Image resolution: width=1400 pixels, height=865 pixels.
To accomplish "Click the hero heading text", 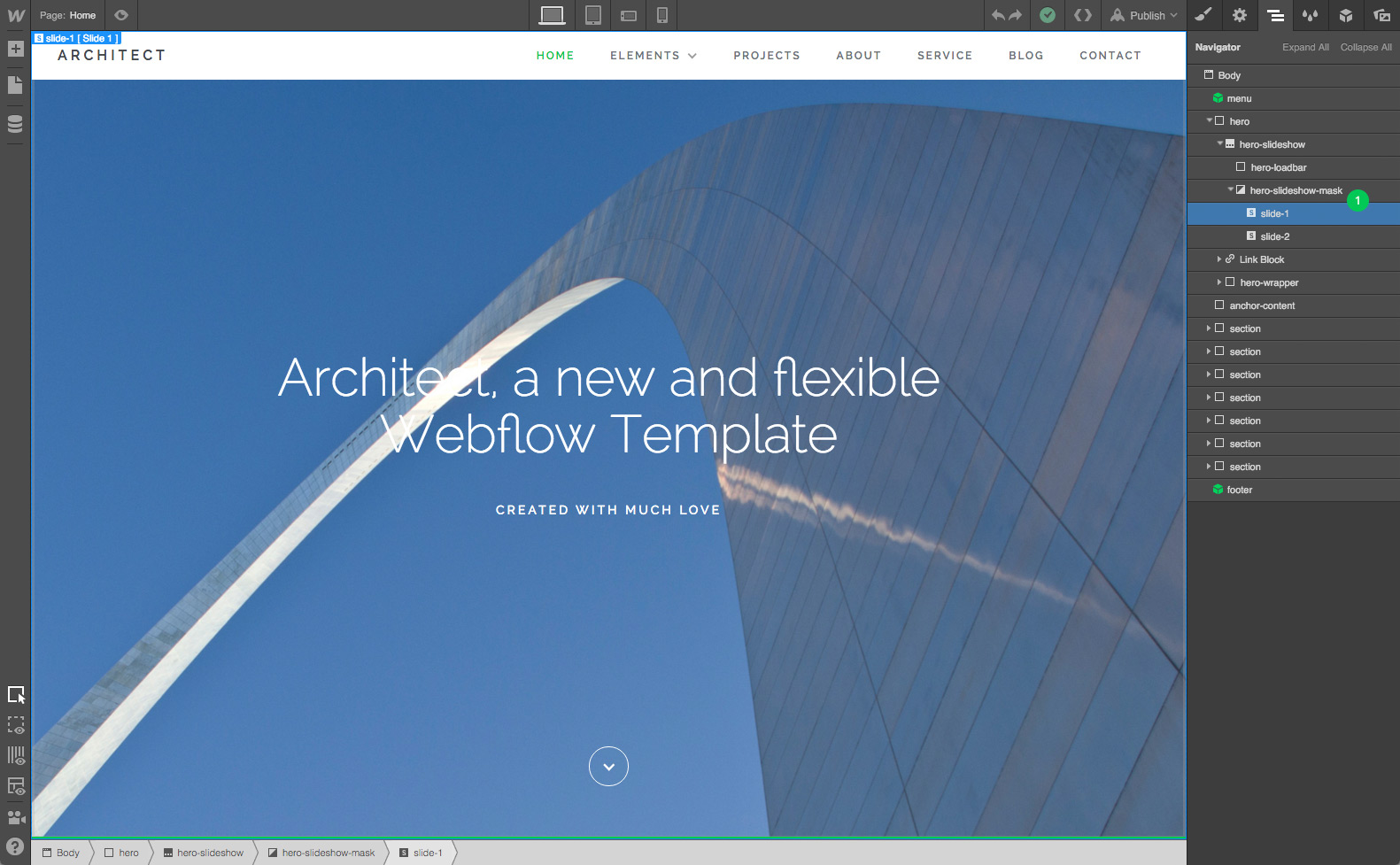I will click(x=608, y=405).
